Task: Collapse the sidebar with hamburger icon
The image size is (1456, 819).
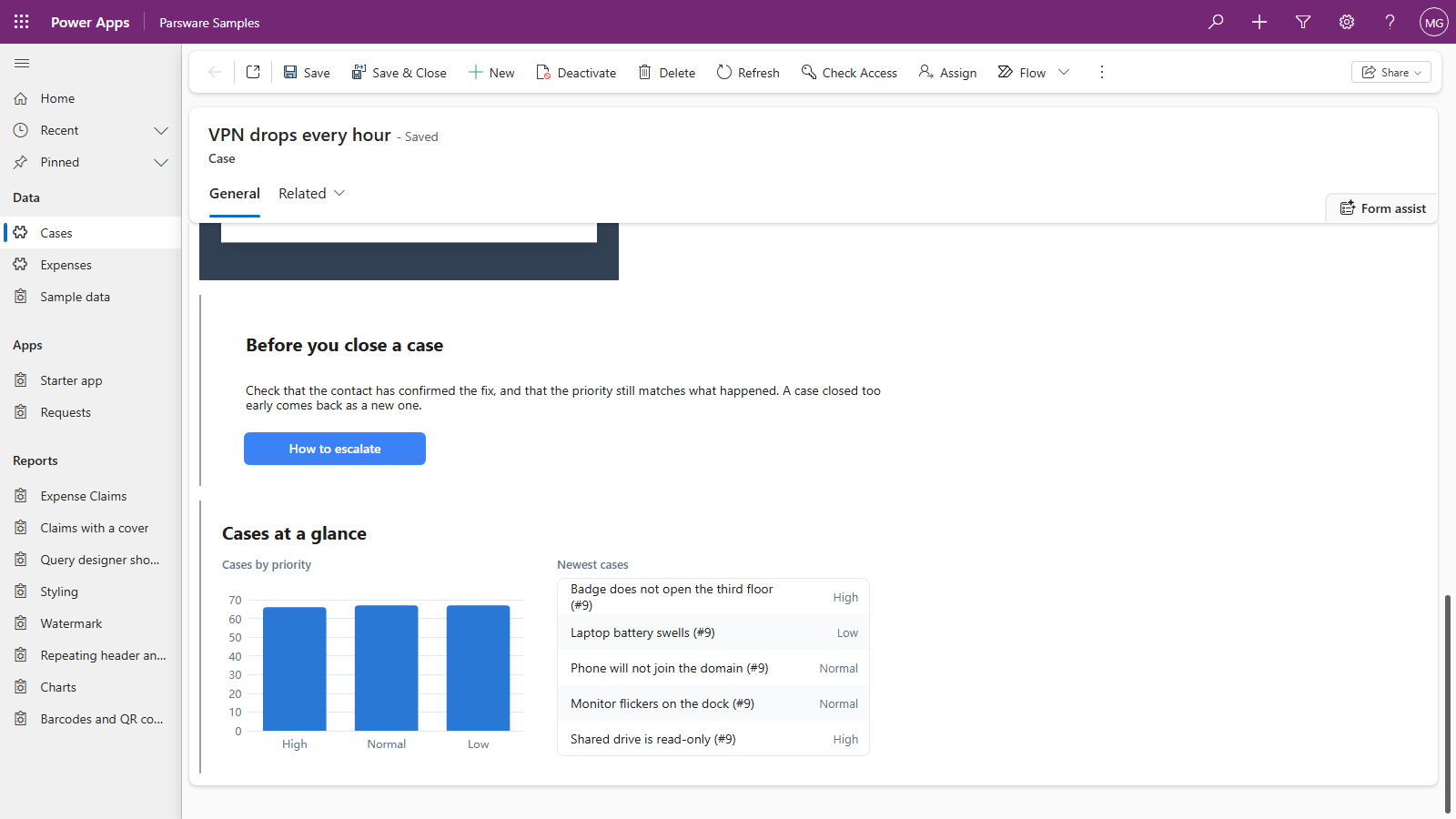Action: coord(22,63)
